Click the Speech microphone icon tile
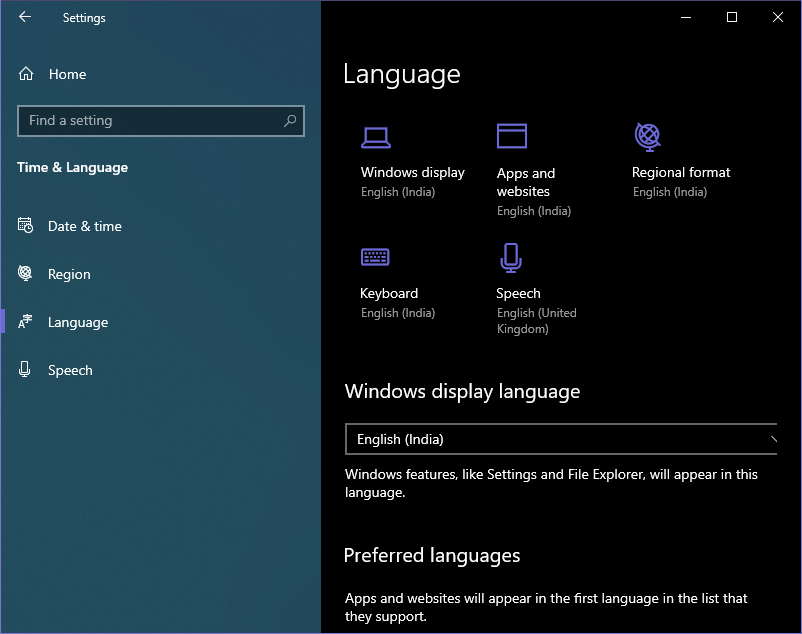The image size is (802, 634). pos(511,257)
